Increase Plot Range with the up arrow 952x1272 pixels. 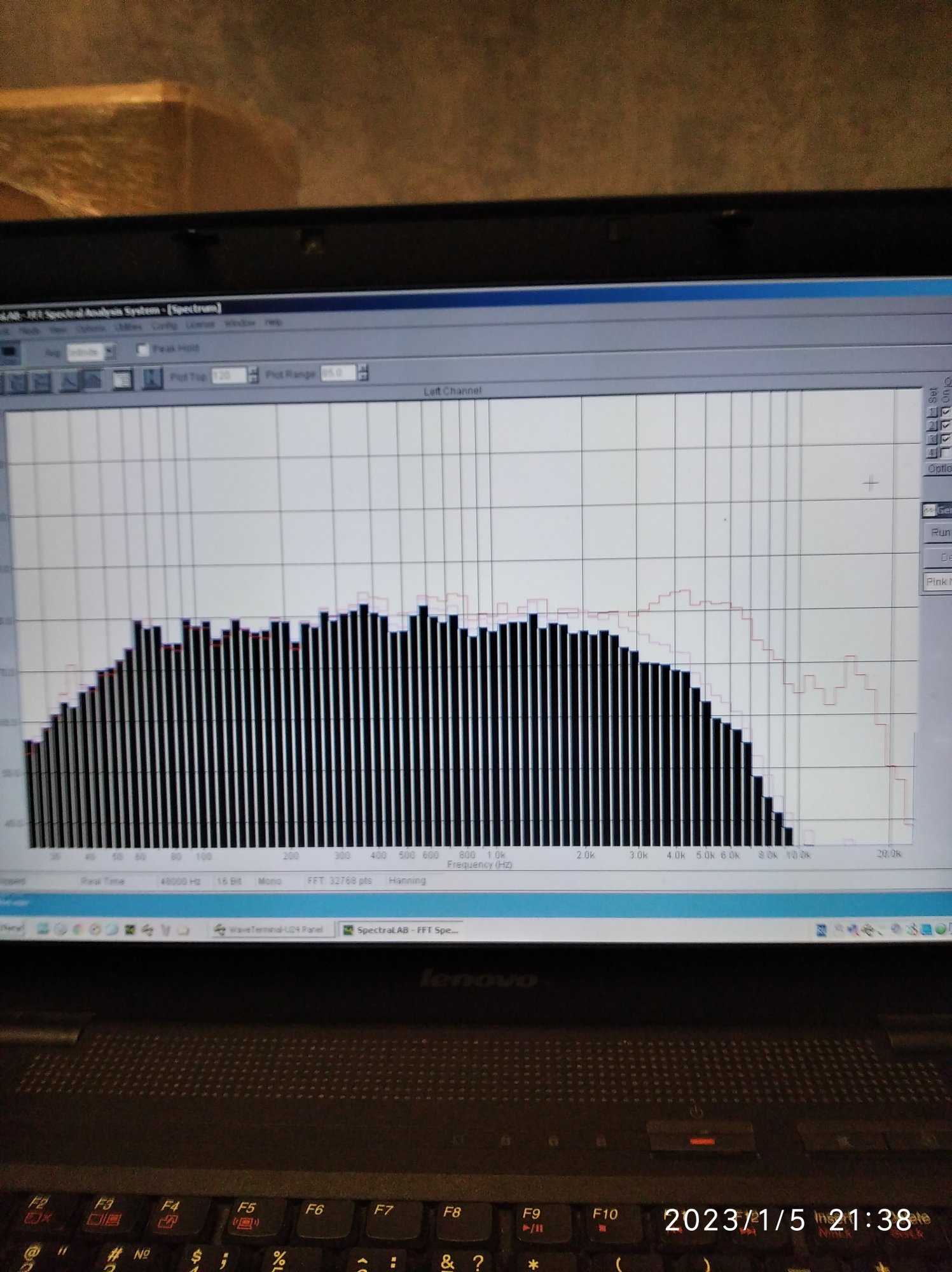coord(362,368)
